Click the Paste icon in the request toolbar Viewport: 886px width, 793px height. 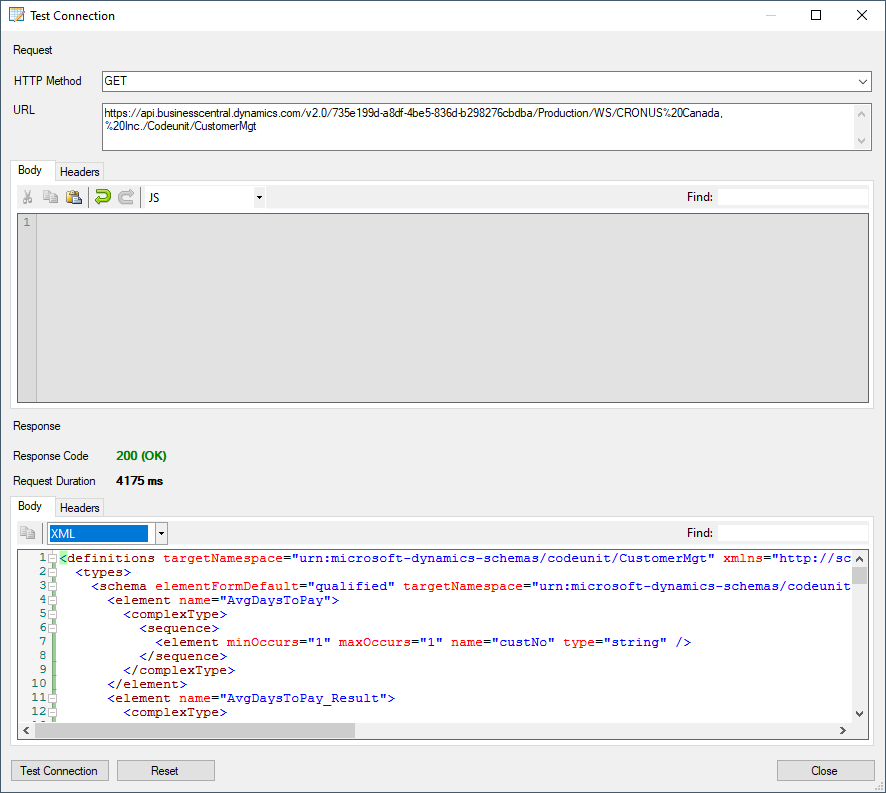click(x=75, y=196)
